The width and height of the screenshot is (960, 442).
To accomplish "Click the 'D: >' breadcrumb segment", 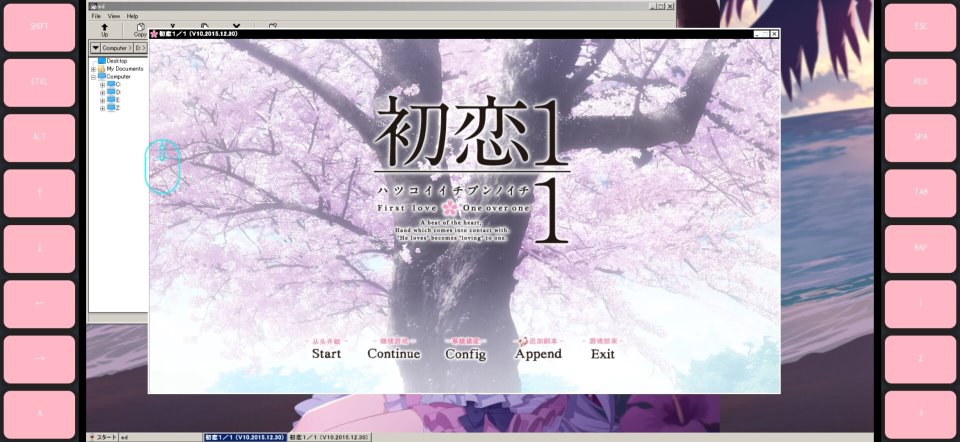I will point(140,48).
